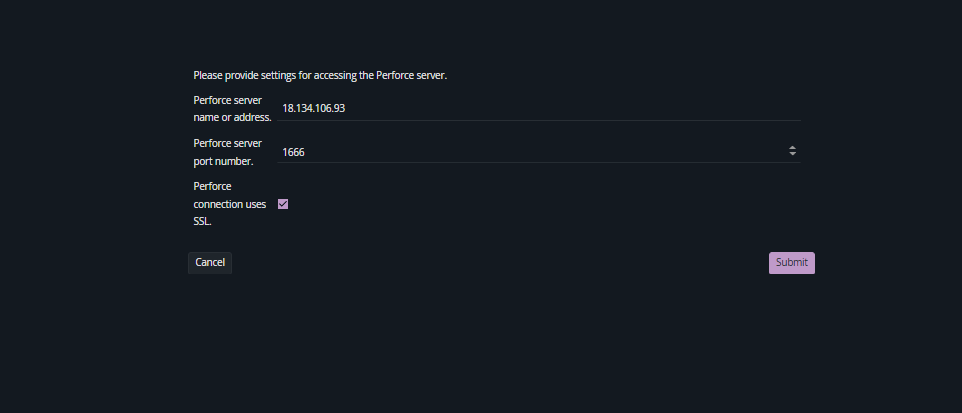Click the 18.134.106.93 address text
The height and width of the screenshot is (413, 962).
[314, 109]
